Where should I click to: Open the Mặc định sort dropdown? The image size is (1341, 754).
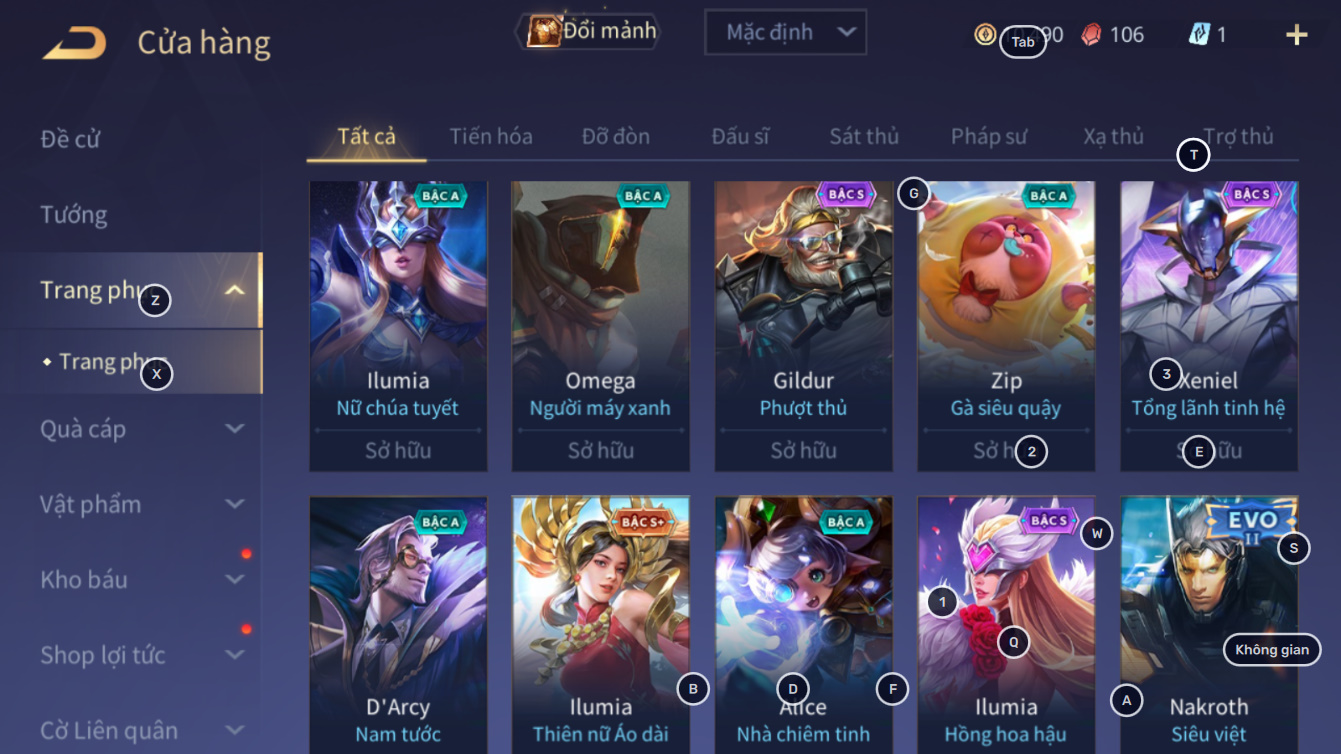coord(785,32)
